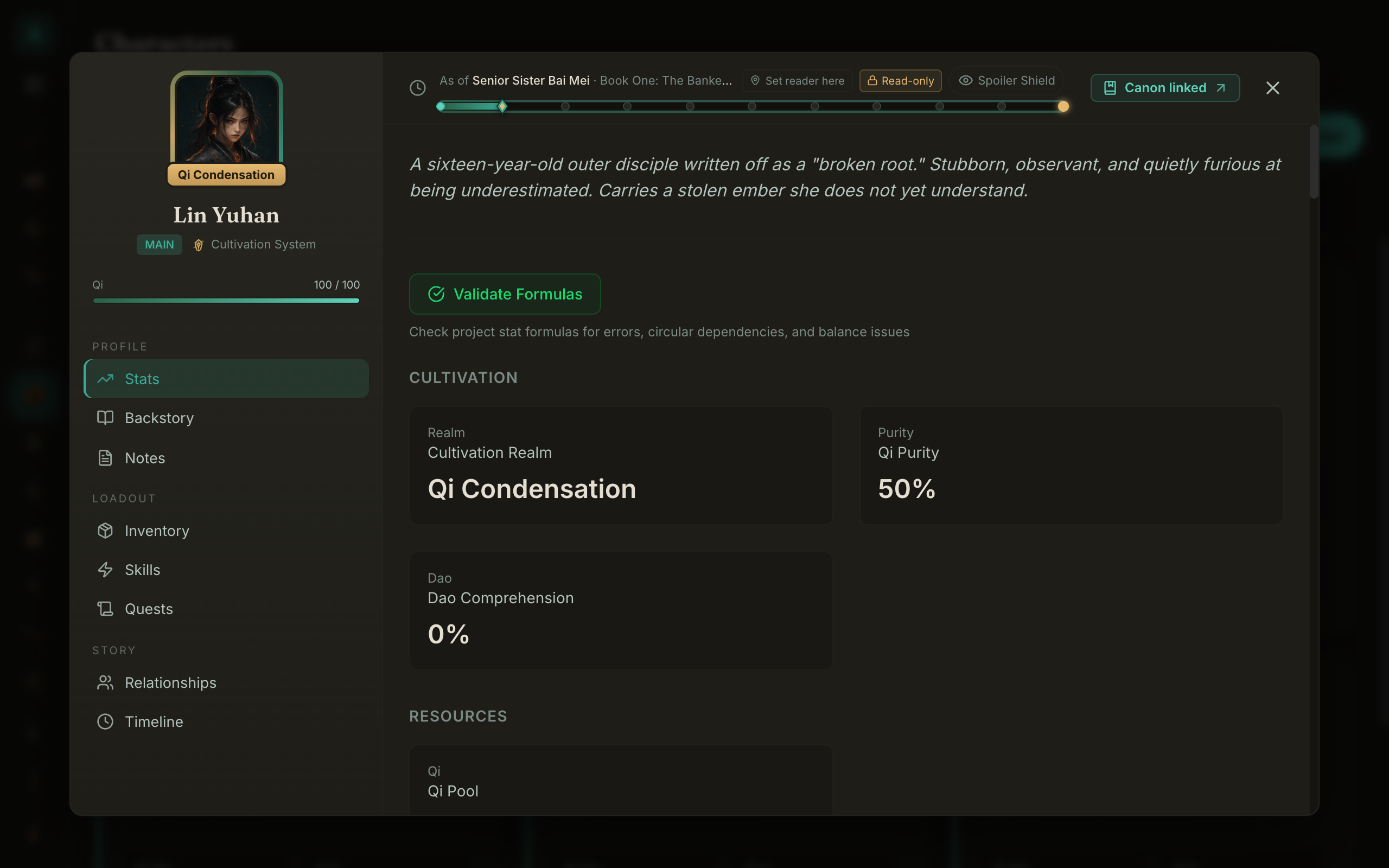Open the character Timeline tab

coord(226,722)
